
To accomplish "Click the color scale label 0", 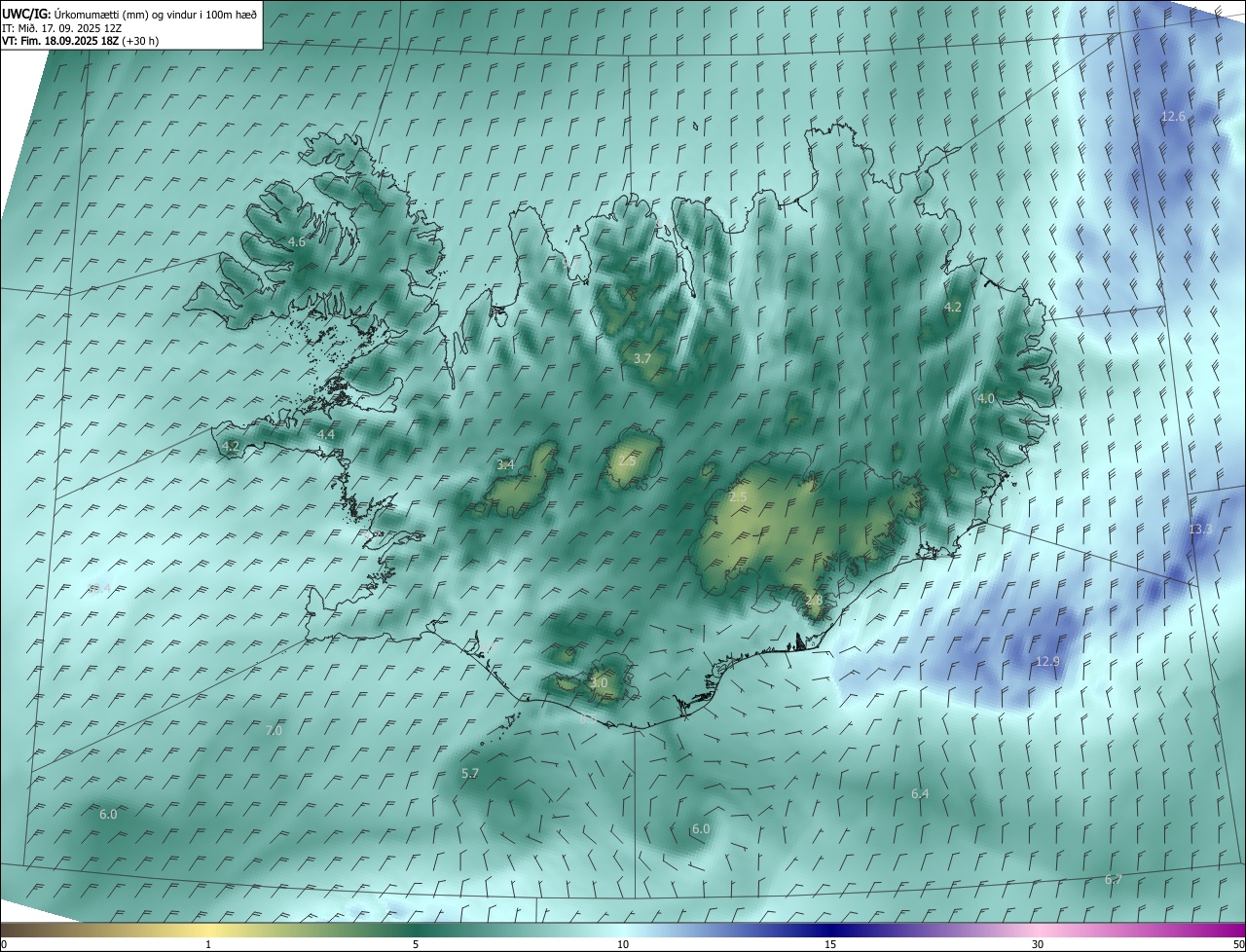I will click(4, 945).
